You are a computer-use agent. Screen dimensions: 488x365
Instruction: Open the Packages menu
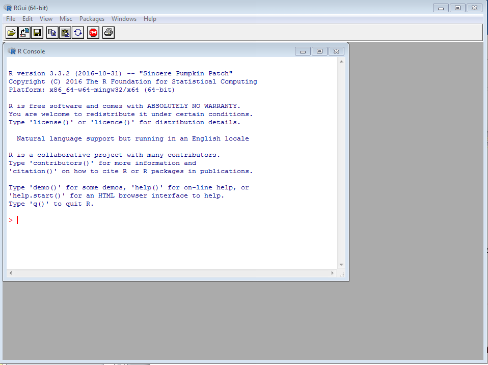pyautogui.click(x=92, y=19)
